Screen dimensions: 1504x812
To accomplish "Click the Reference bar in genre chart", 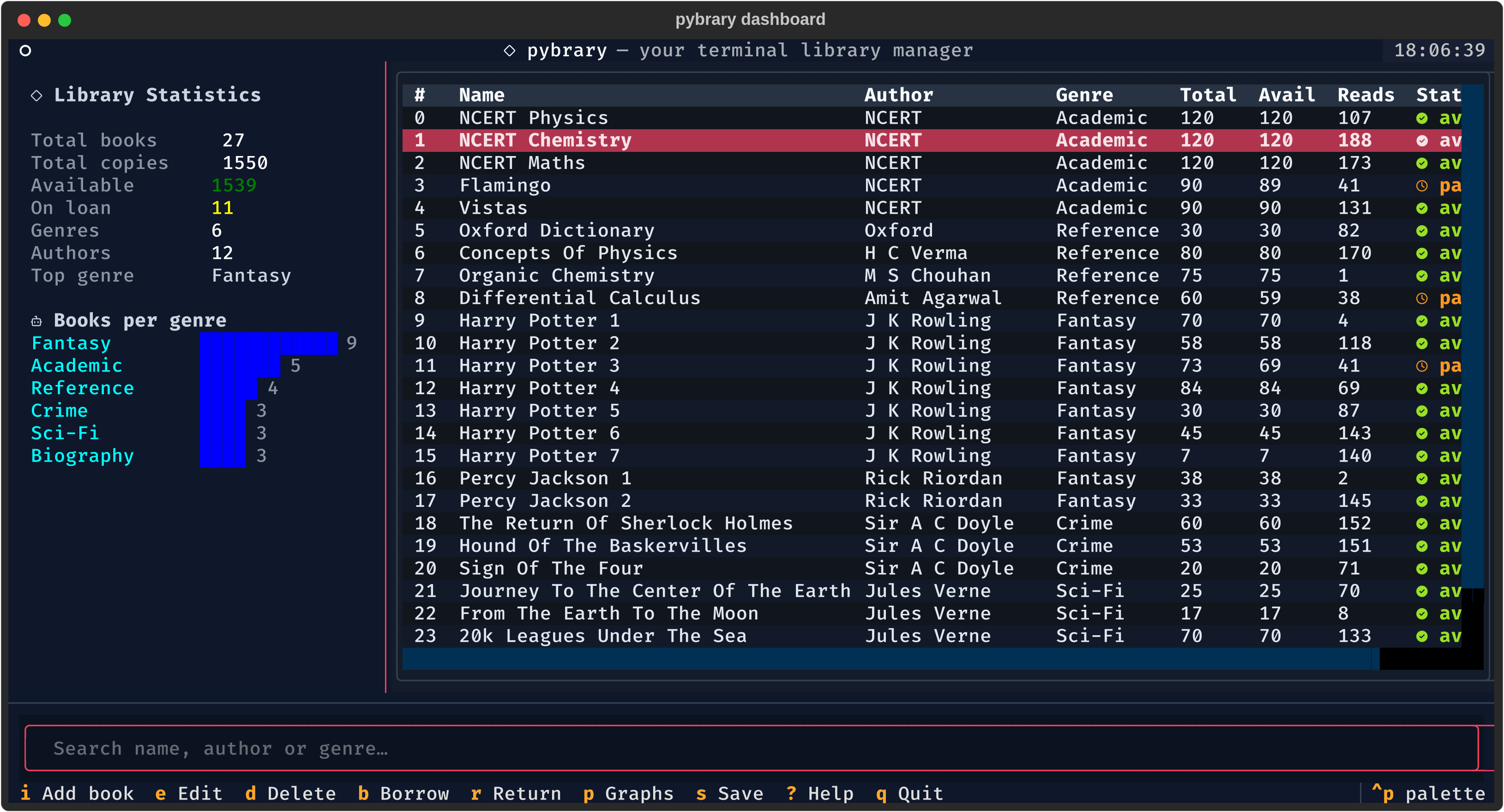I will click(229, 389).
